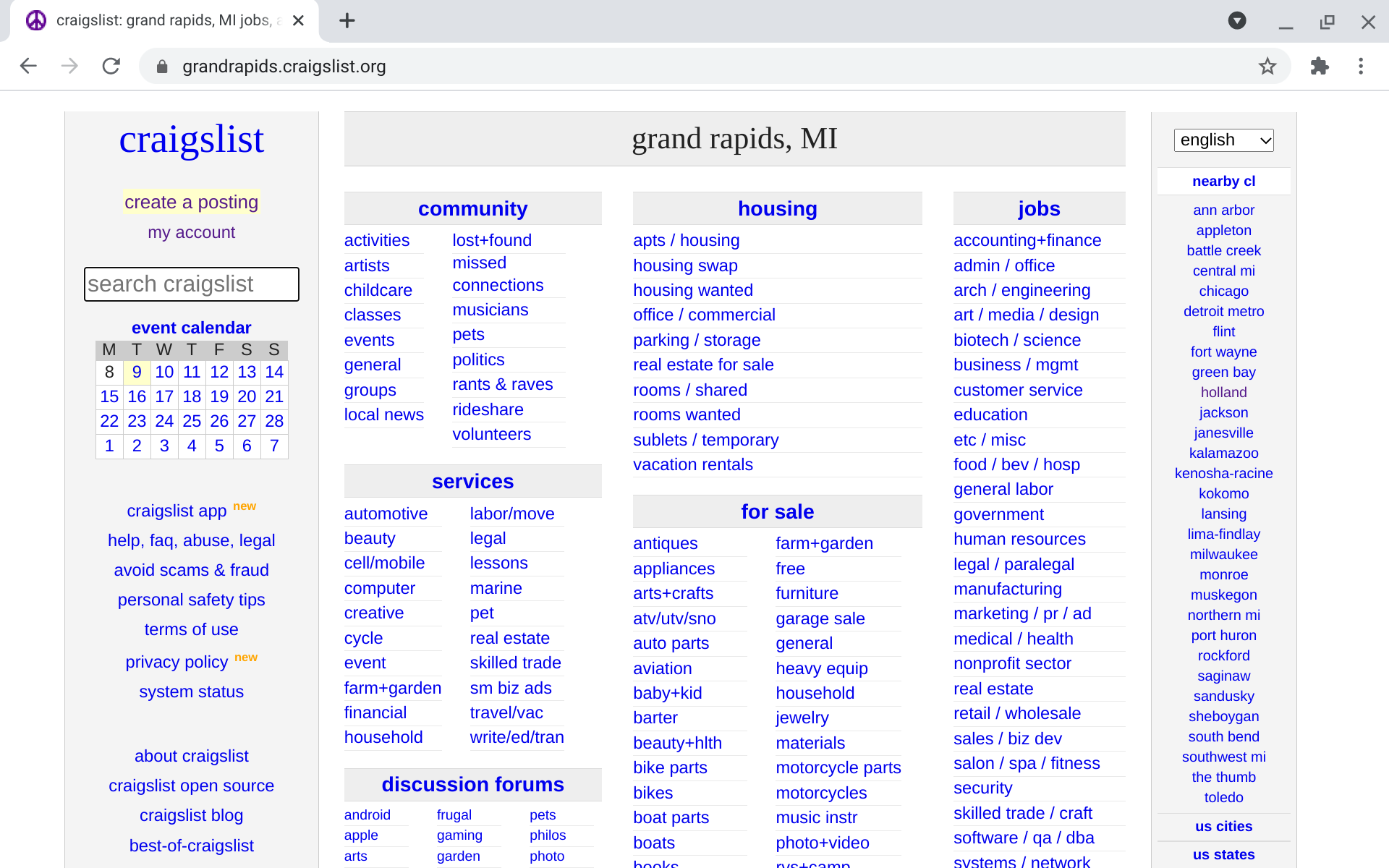Image resolution: width=1389 pixels, height=868 pixels.
Task: Switch to kalamazoo craigslist
Action: (1223, 453)
